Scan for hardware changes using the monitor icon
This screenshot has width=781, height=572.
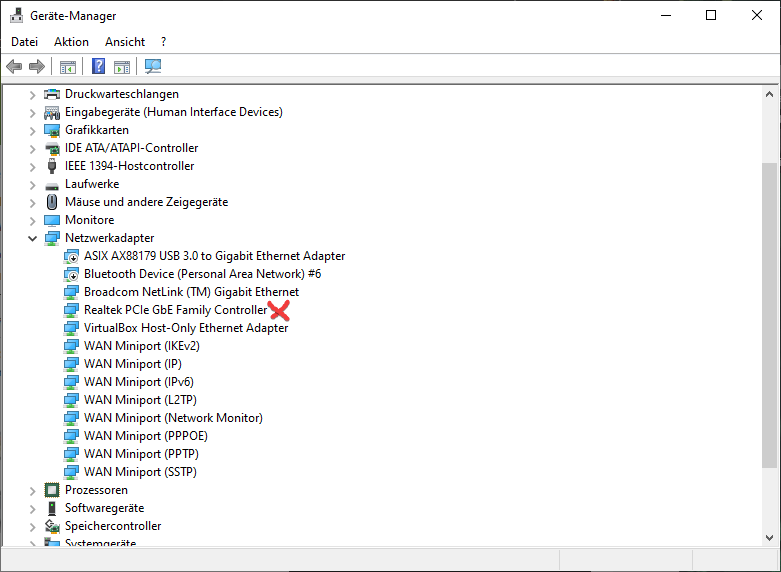click(x=153, y=67)
